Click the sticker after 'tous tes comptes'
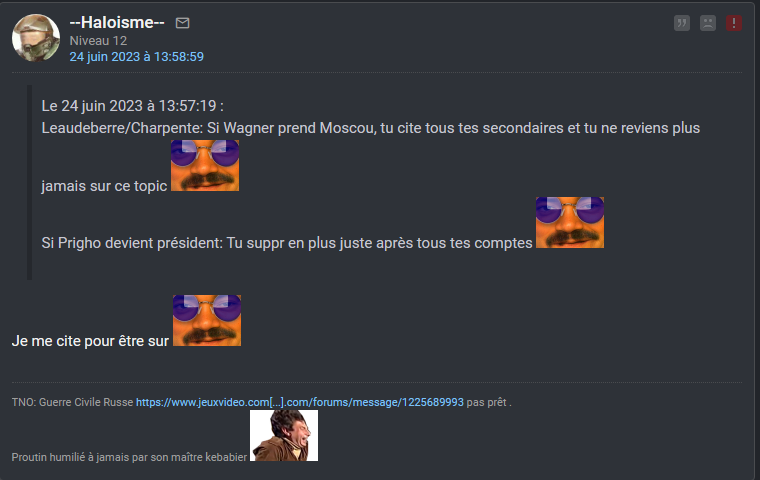Screen dimensions: 760x480 pos(570,223)
